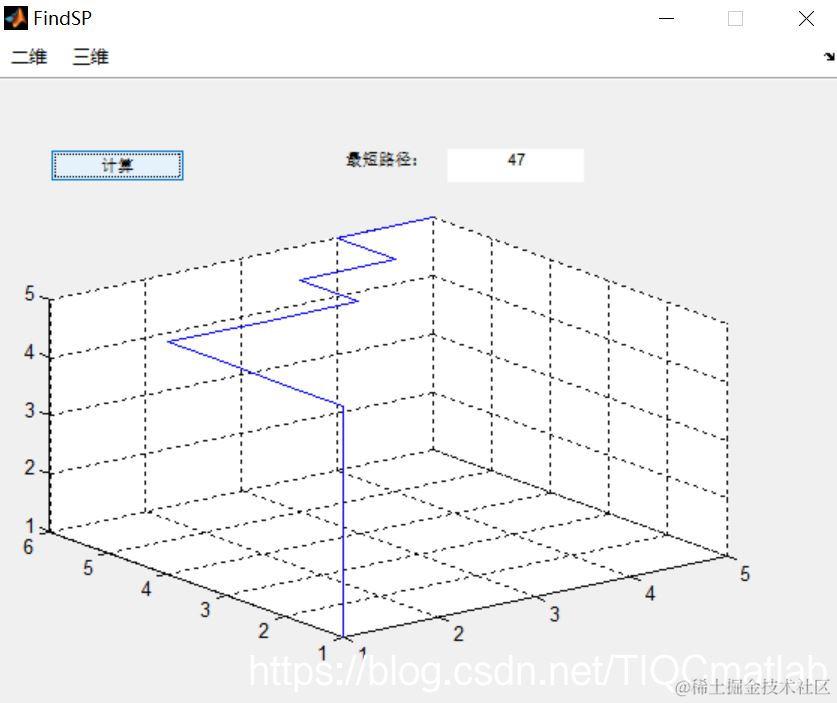Viewport: 837px width, 703px height.
Task: Select the y-axis tick label 6
Action: click(x=26, y=548)
